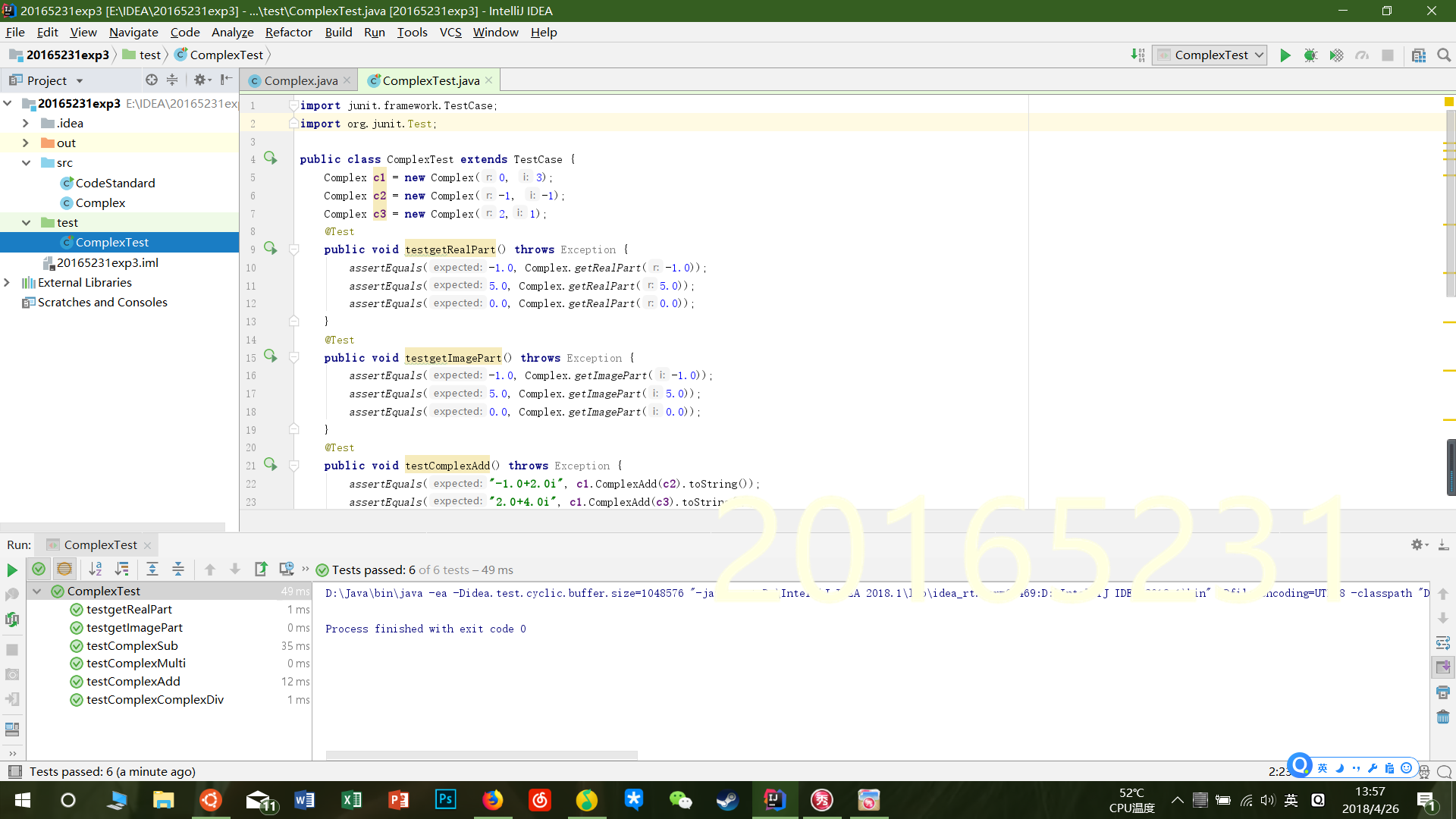
Task: Open the Analyze menu
Action: coord(232,32)
